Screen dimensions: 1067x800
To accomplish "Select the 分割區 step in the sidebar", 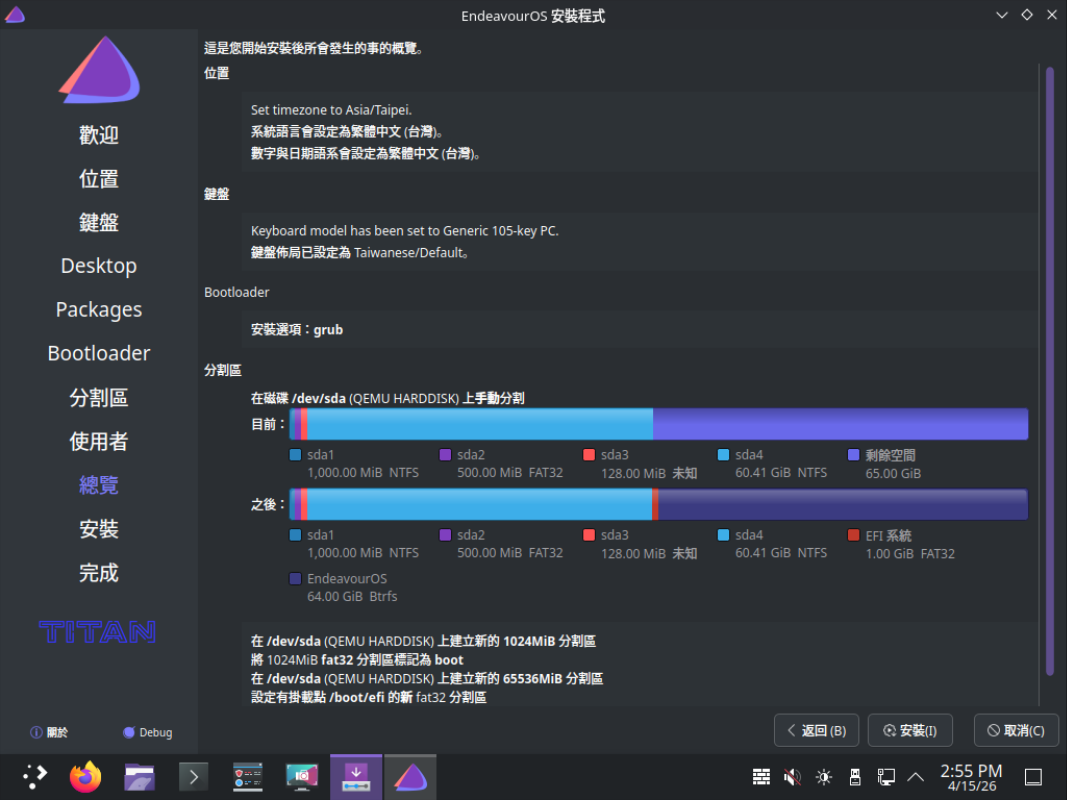I will point(98,397).
